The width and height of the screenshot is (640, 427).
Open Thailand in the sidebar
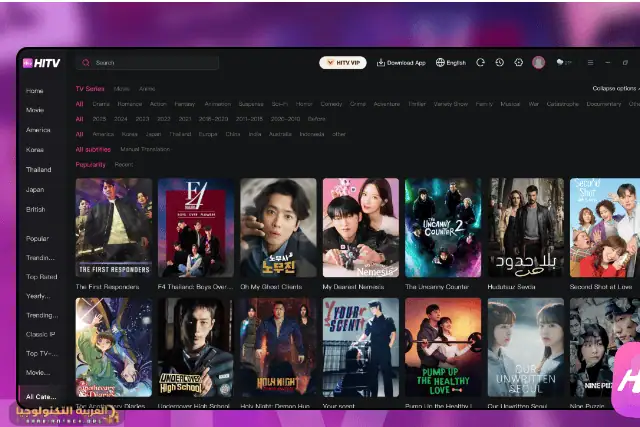click(x=39, y=169)
